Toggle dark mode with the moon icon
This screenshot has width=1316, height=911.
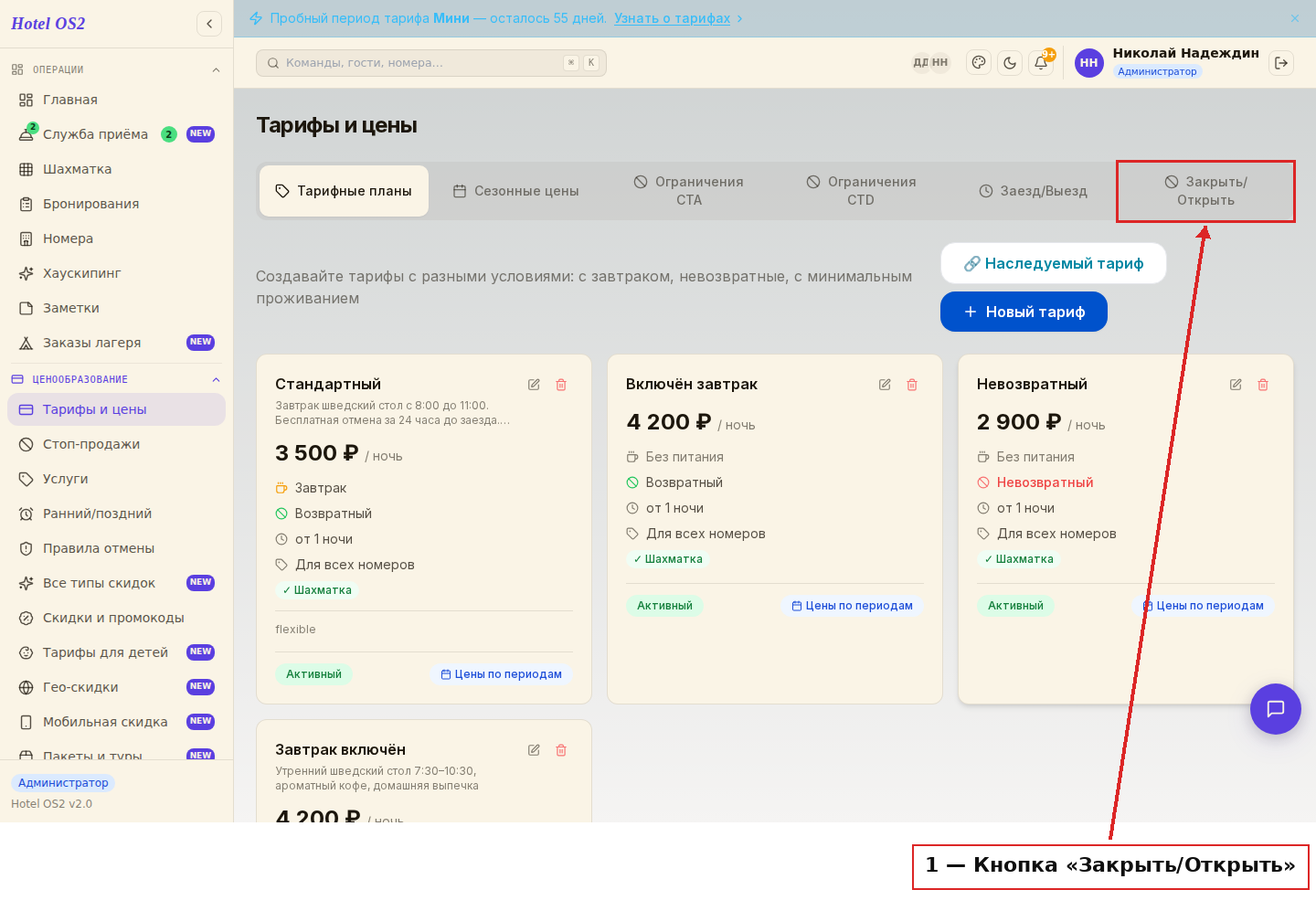tap(1010, 63)
